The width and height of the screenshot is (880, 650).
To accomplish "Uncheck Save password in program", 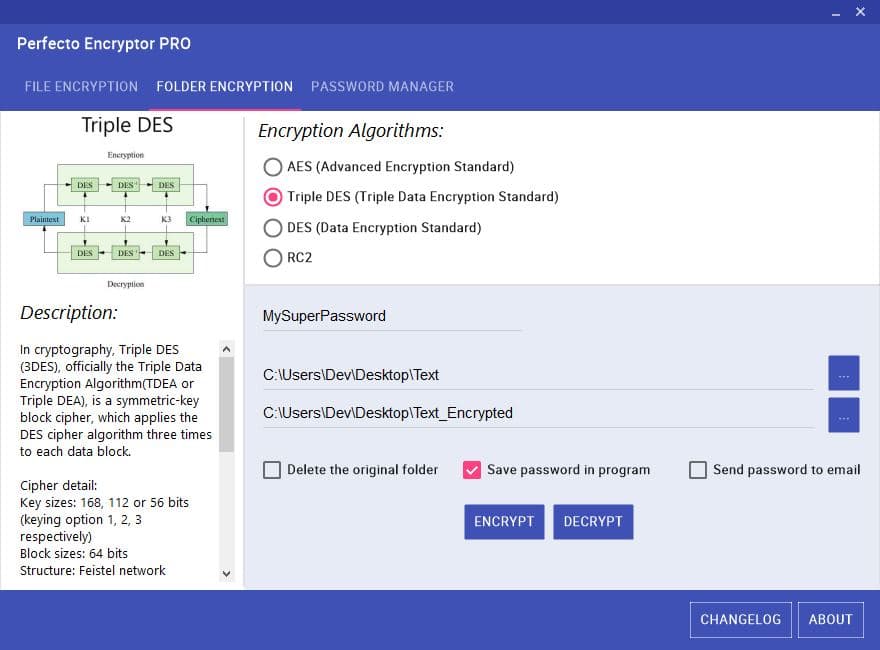I will [472, 470].
